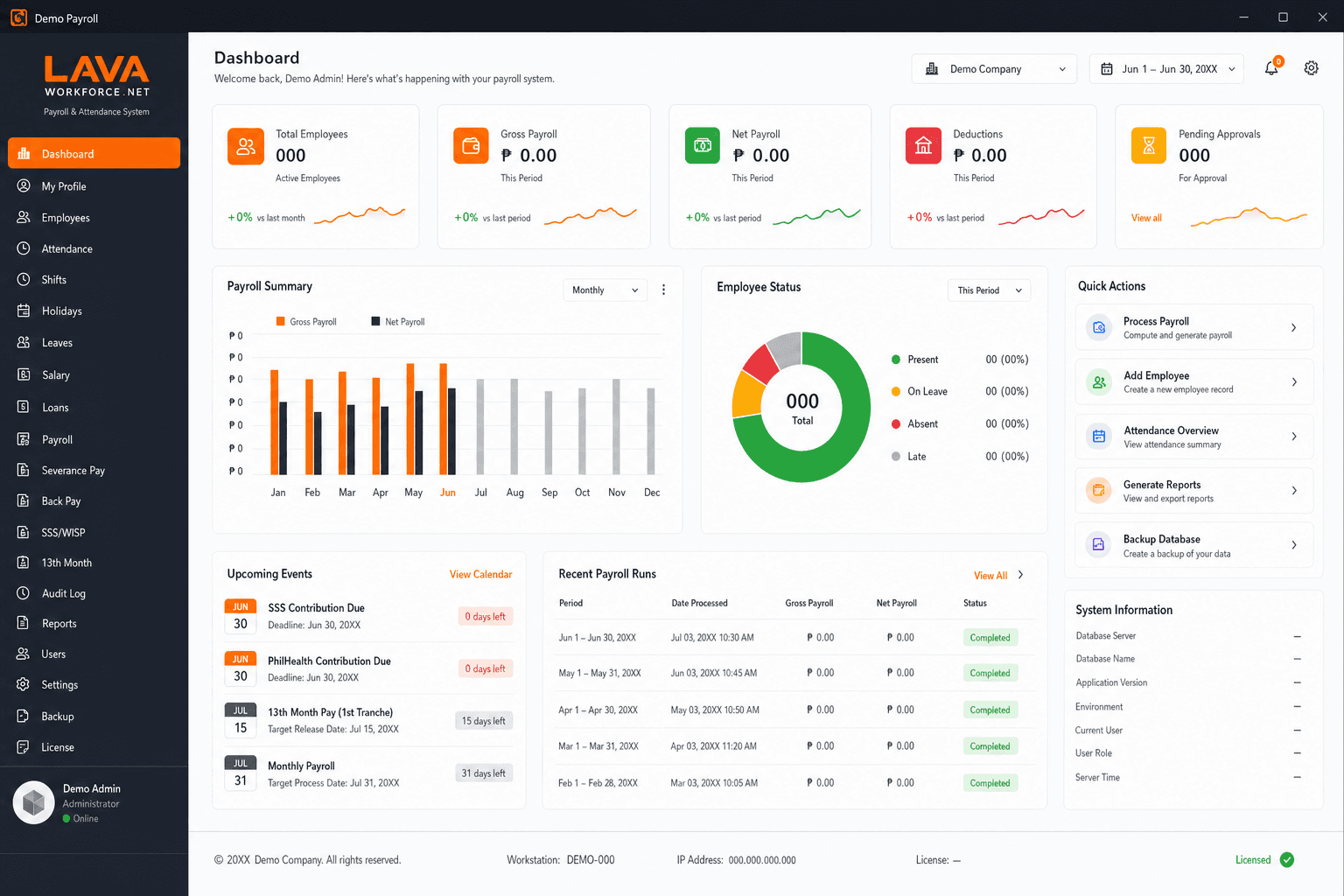Click View All in Recent Payroll Runs
The width and height of the screenshot is (1344, 896).
tap(990, 576)
